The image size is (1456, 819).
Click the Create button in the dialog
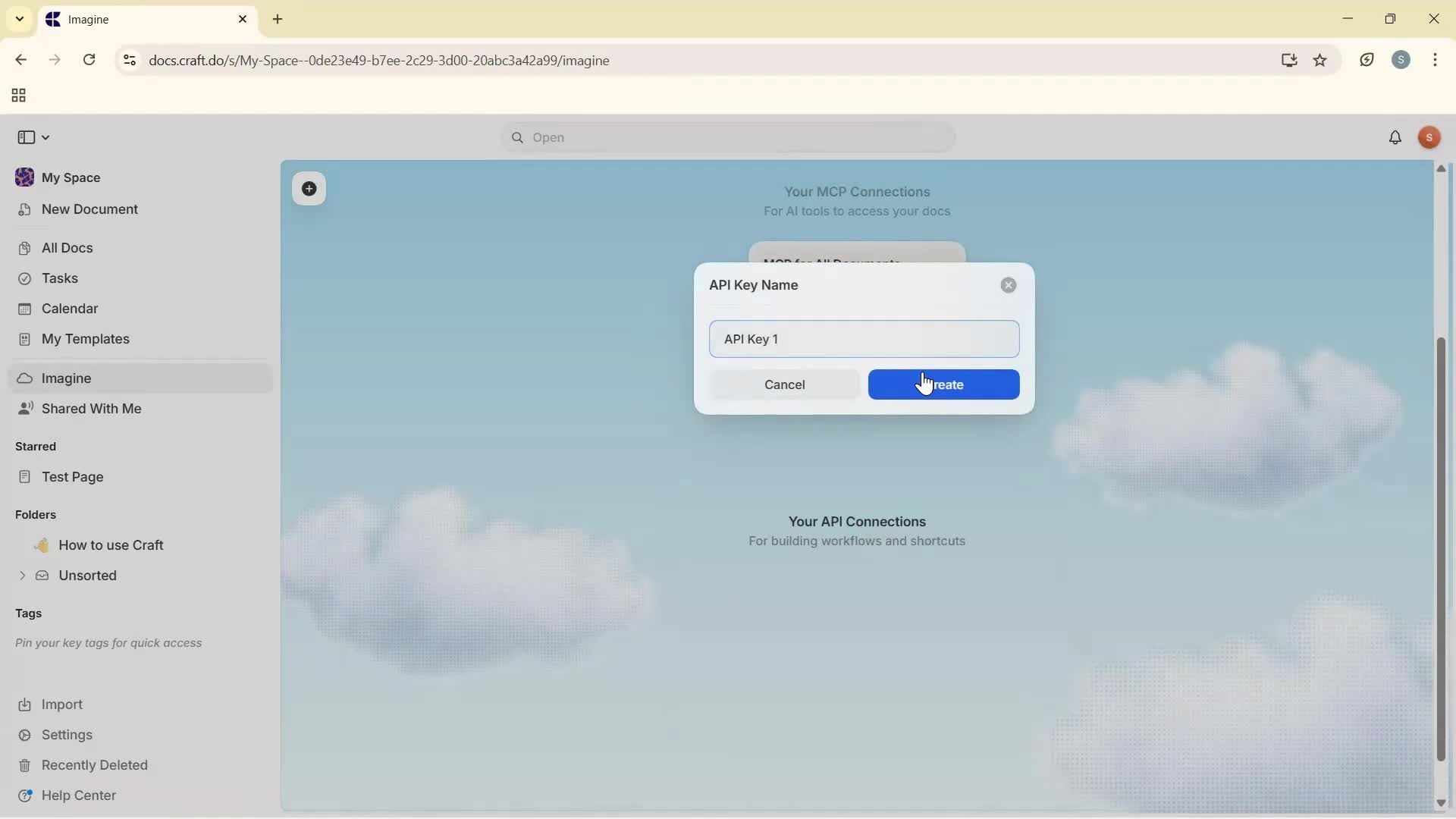click(943, 384)
